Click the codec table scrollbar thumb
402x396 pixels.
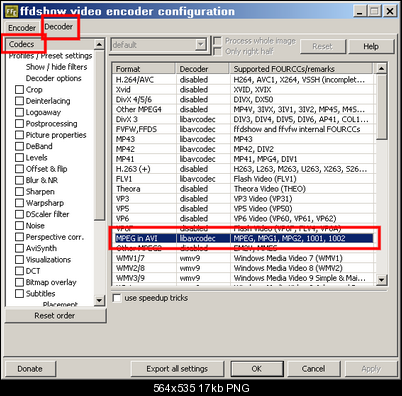pyautogui.click(x=381, y=107)
